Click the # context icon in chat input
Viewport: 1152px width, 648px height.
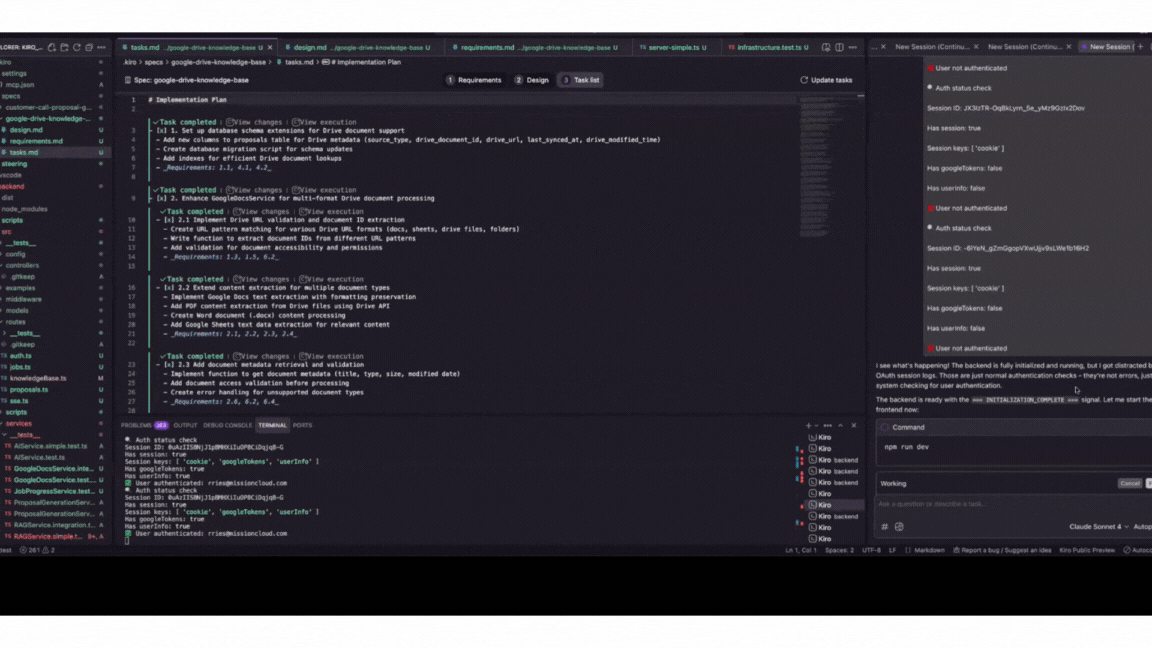884,527
